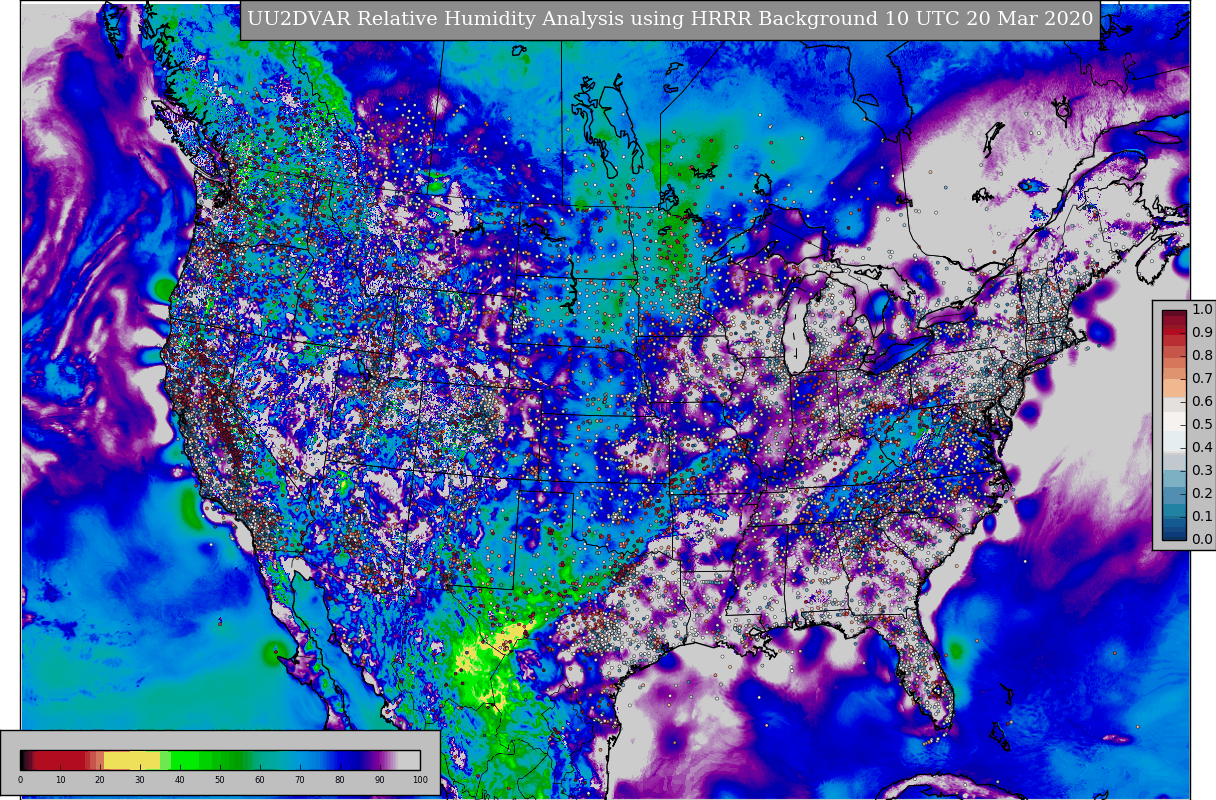Click the 0.8 label on right colorbar
This screenshot has width=1216, height=800.
point(1202,356)
